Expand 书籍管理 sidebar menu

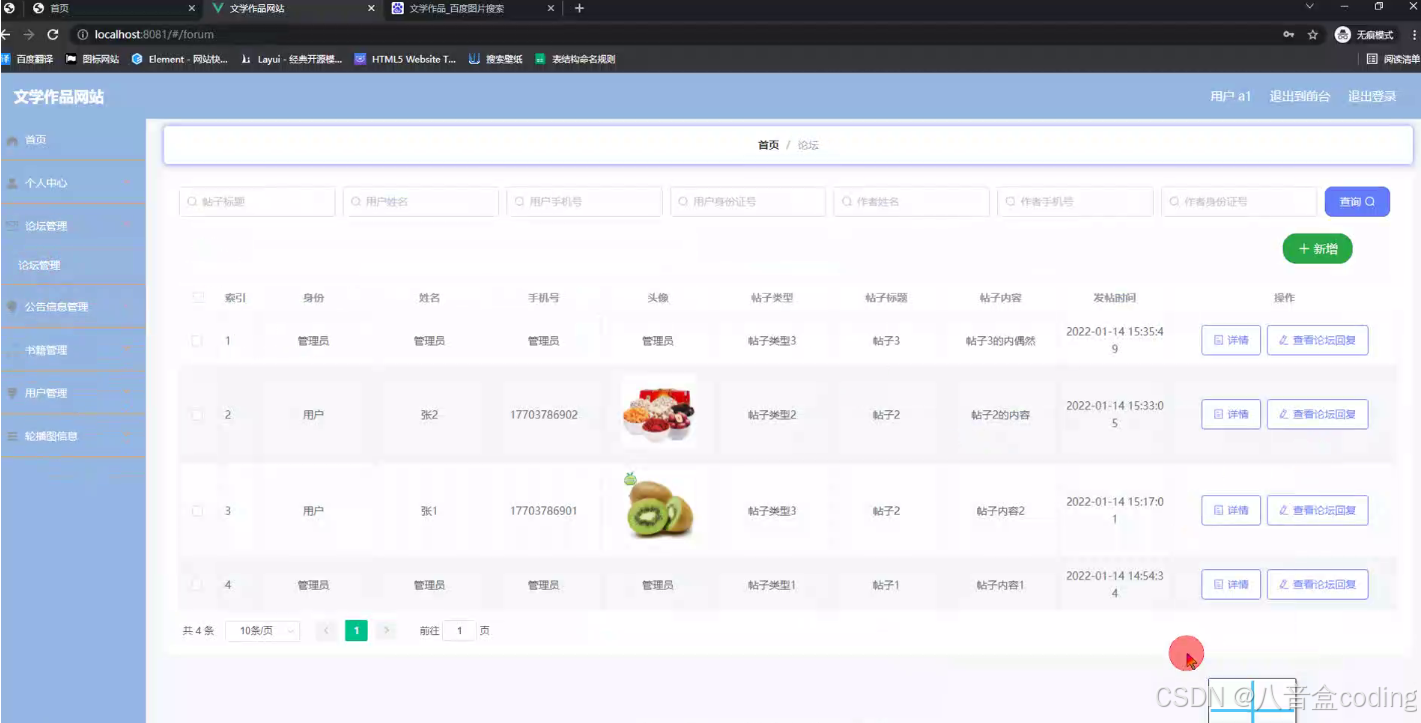tap(72, 350)
